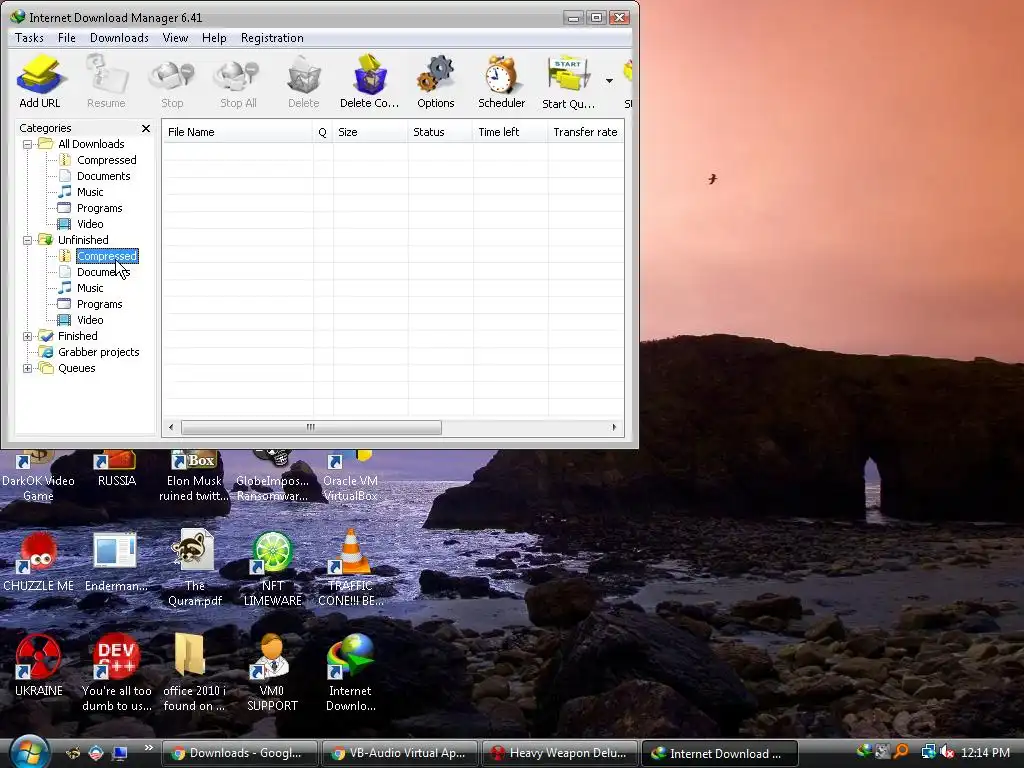This screenshot has height=768, width=1024.
Task: Switch to VB-Audio Virtual taskbar button
Action: pos(400,753)
